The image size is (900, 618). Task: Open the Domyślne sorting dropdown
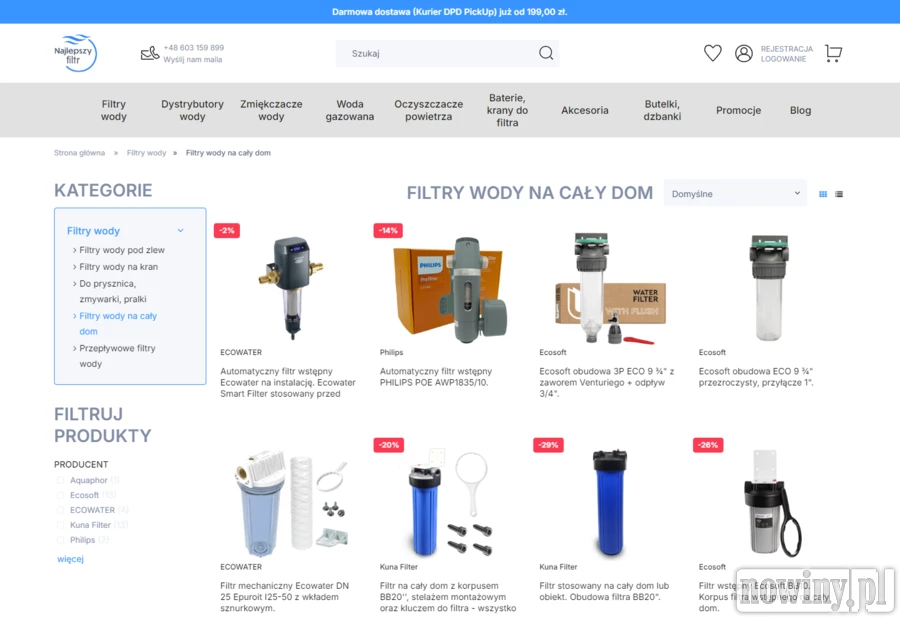coord(735,193)
